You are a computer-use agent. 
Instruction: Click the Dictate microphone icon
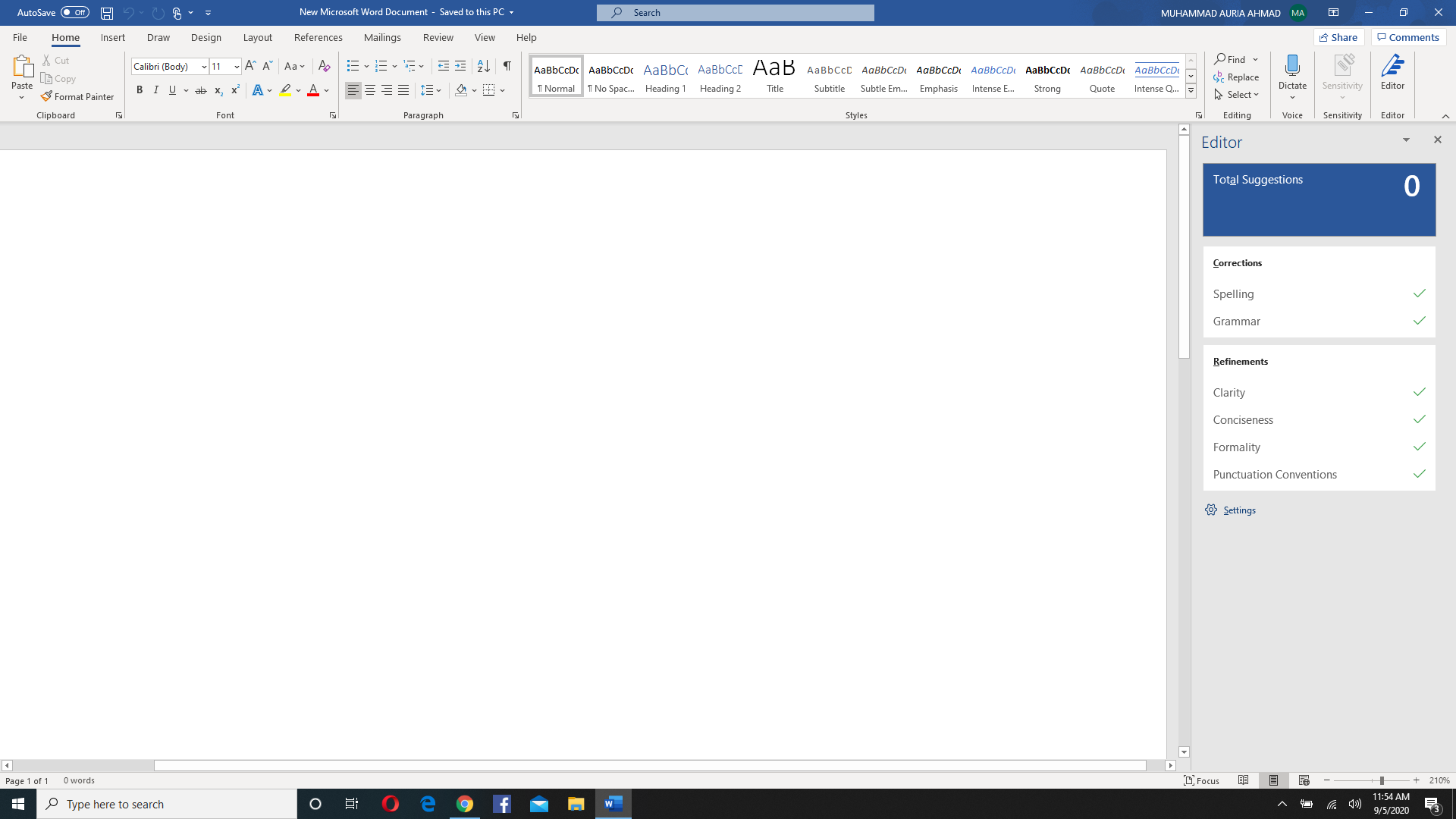1292,66
